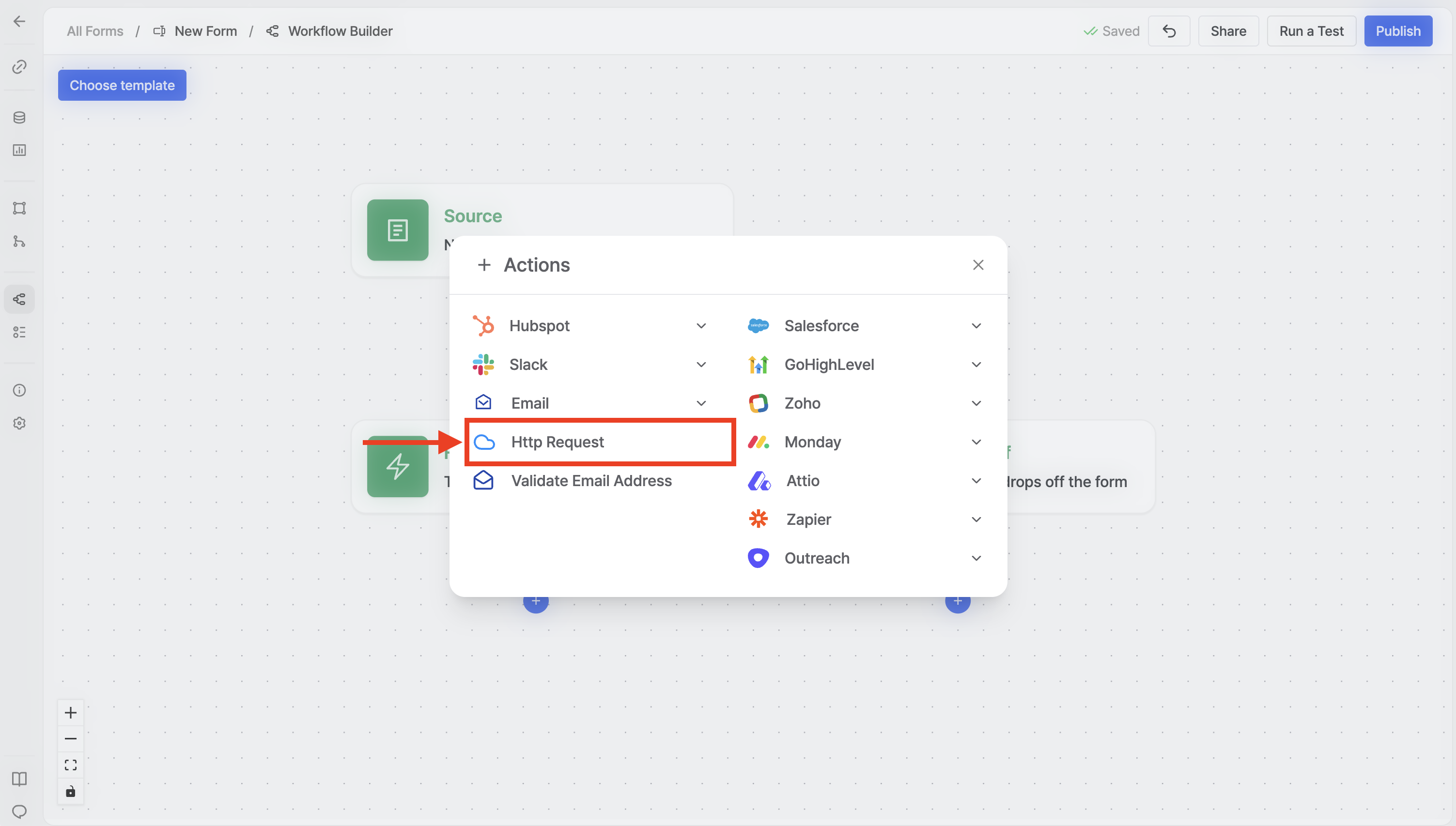1456x826 pixels.
Task: Click the Slack logo icon
Action: click(483, 364)
